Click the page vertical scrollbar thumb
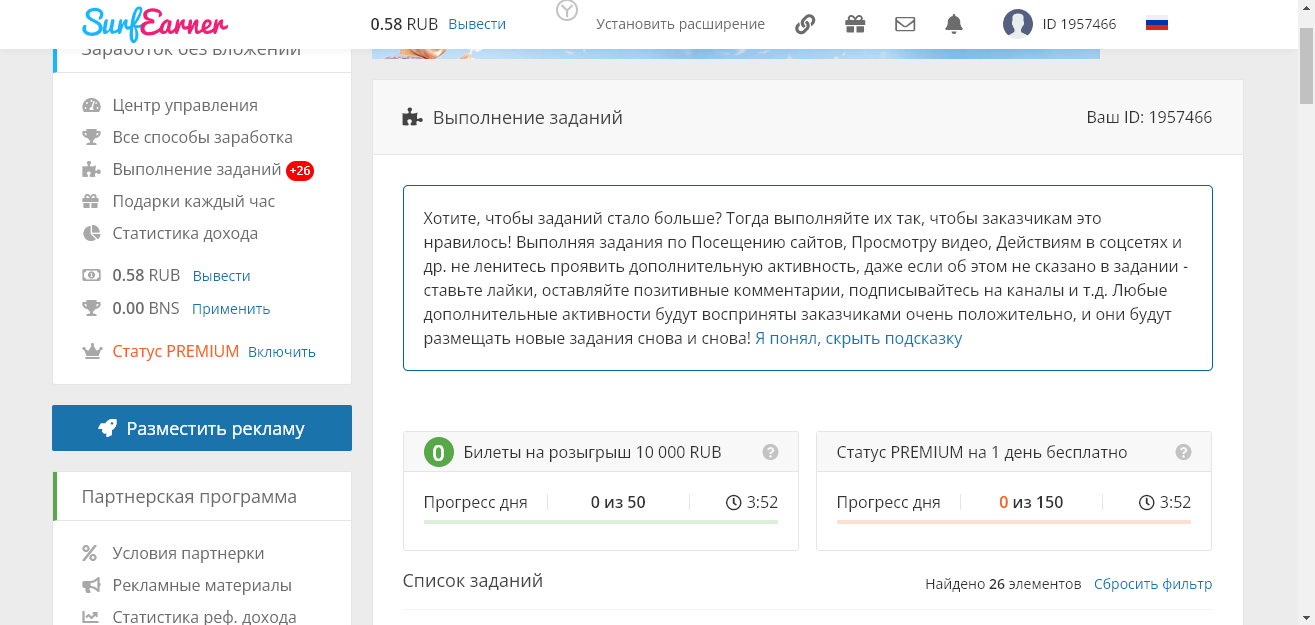Image resolution: width=1315 pixels, height=625 pixels. click(1306, 65)
